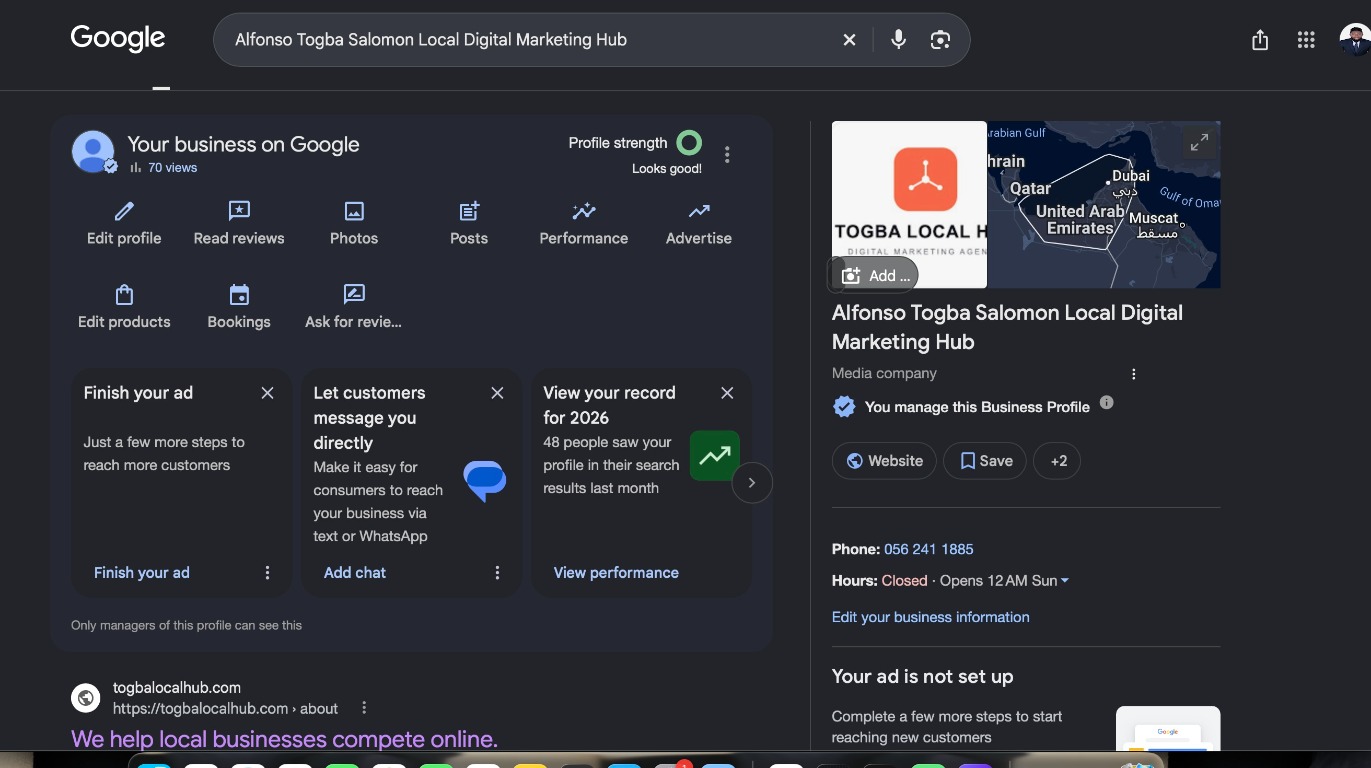Save the business with the Save button

click(x=985, y=461)
